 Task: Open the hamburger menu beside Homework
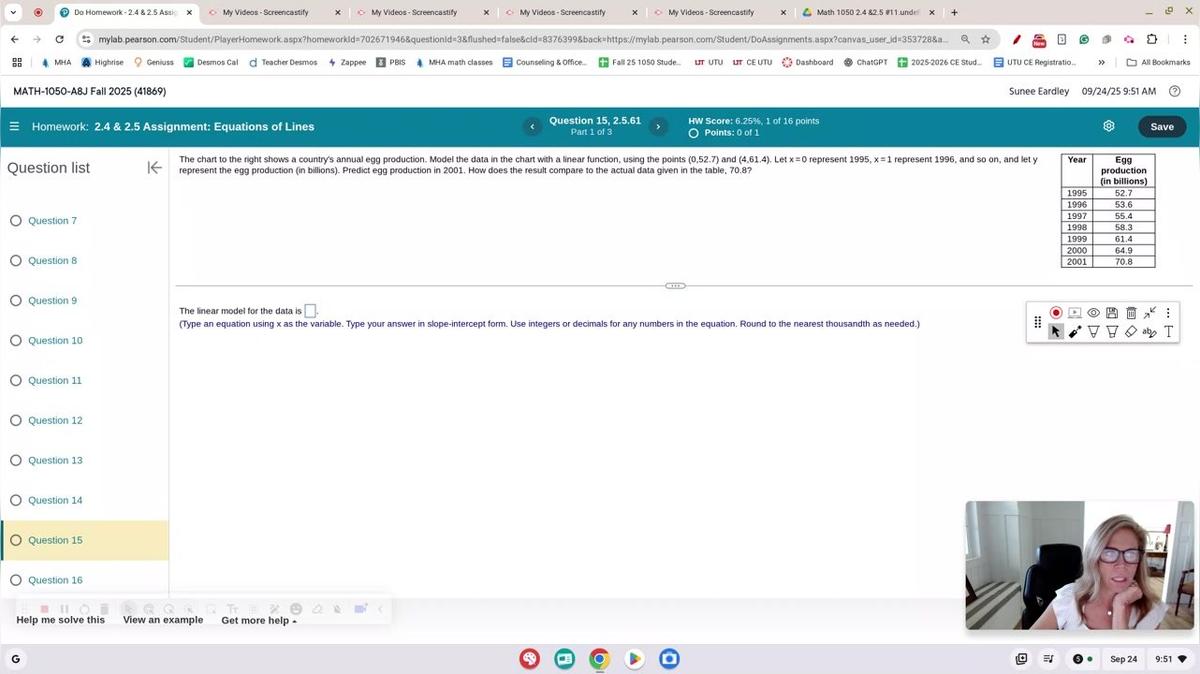15,126
